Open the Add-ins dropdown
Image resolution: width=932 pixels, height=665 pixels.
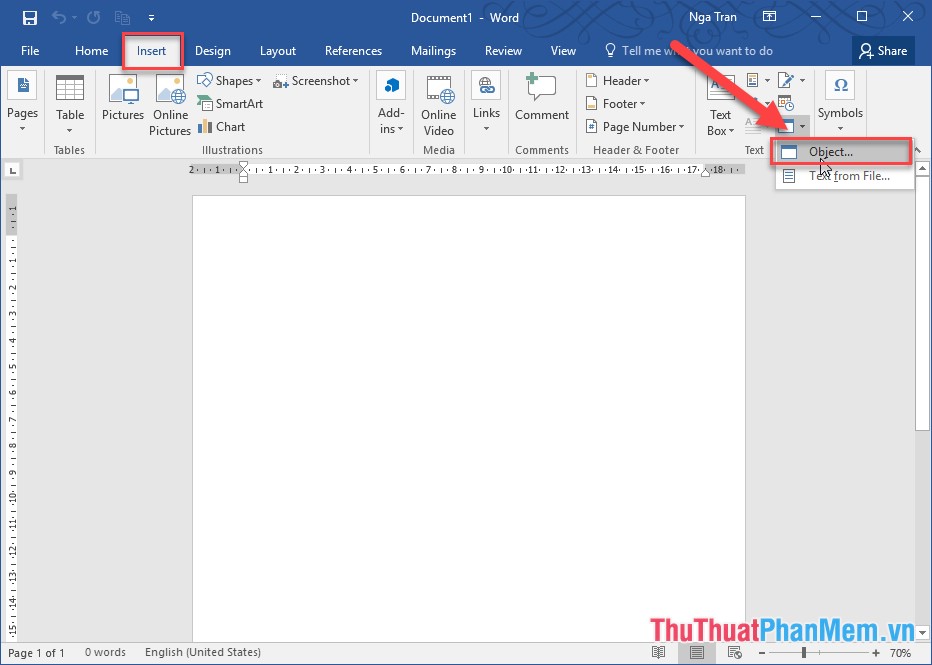click(x=391, y=104)
